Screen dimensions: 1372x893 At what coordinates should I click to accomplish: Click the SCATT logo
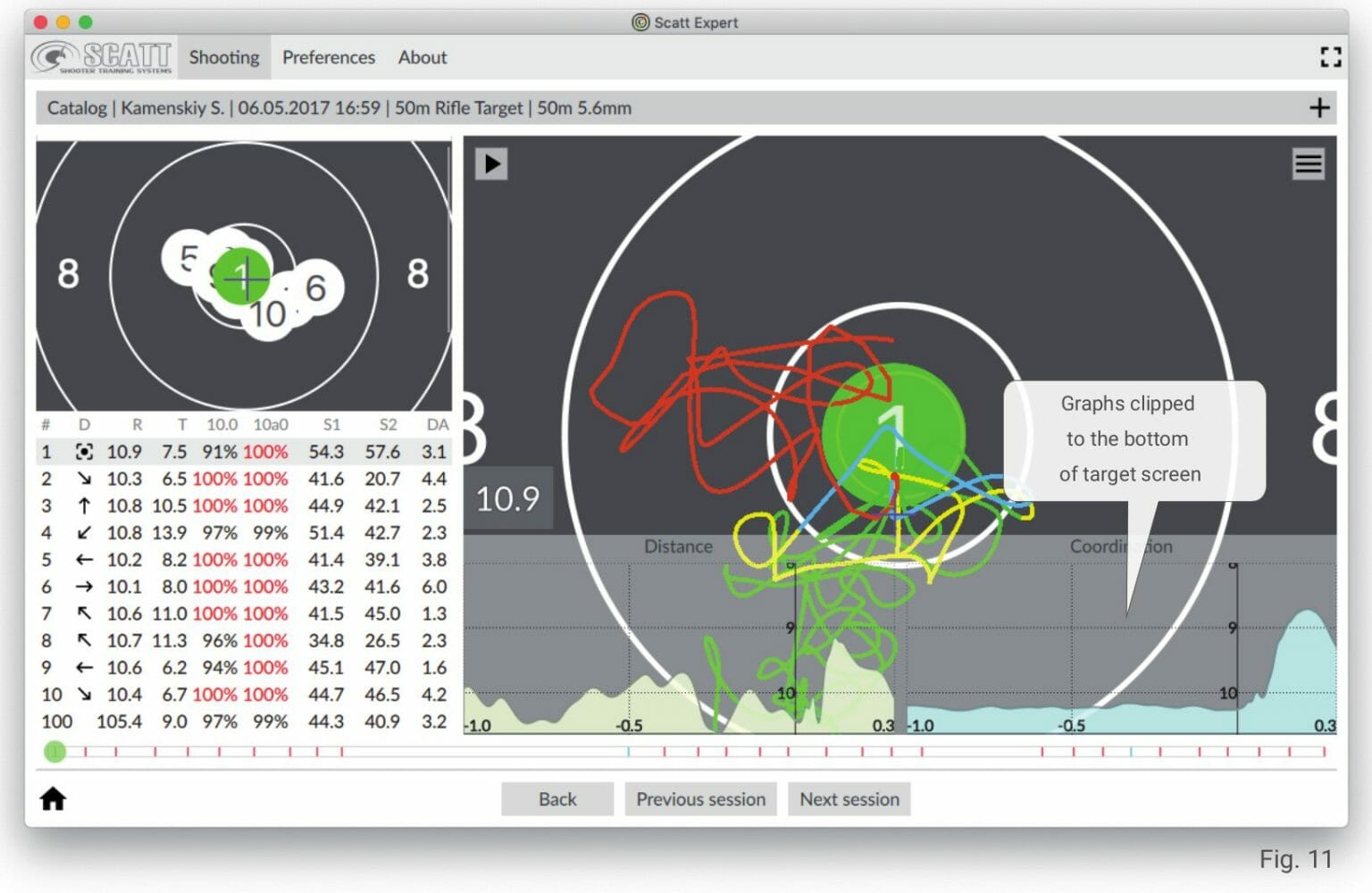tap(102, 56)
